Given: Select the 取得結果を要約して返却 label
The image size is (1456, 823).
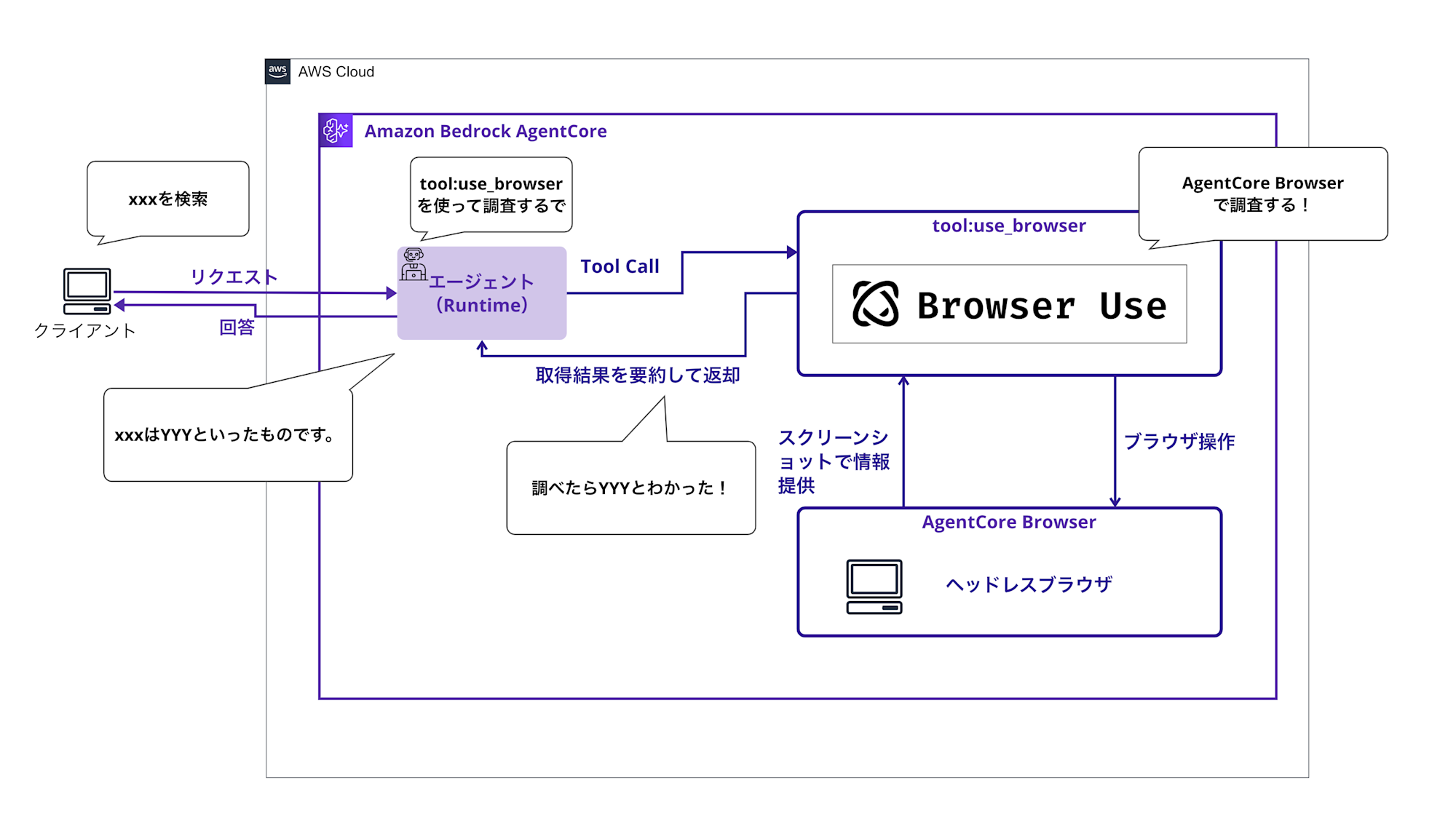Looking at the screenshot, I should (638, 375).
